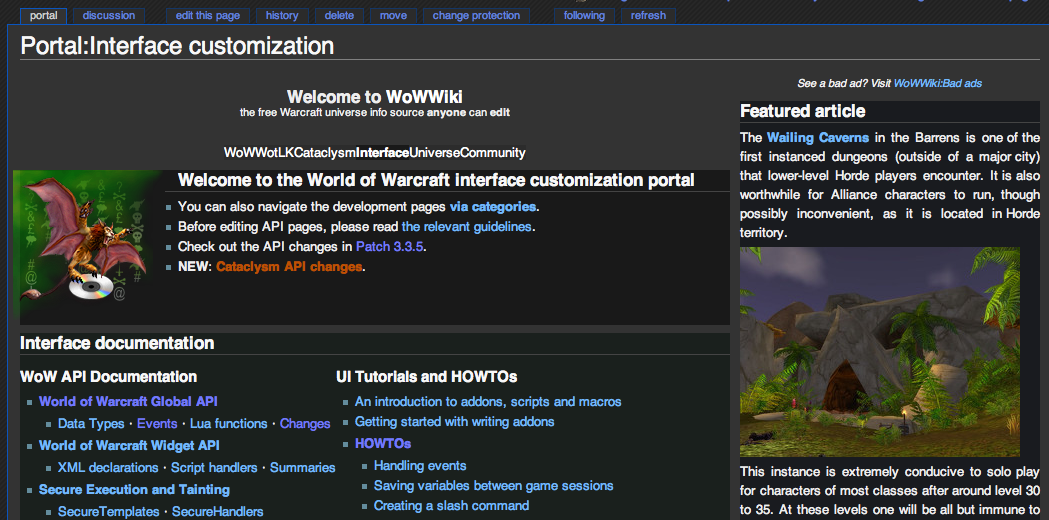
Task: Go to Secure Execution and Tainting
Action: pyautogui.click(x=134, y=489)
